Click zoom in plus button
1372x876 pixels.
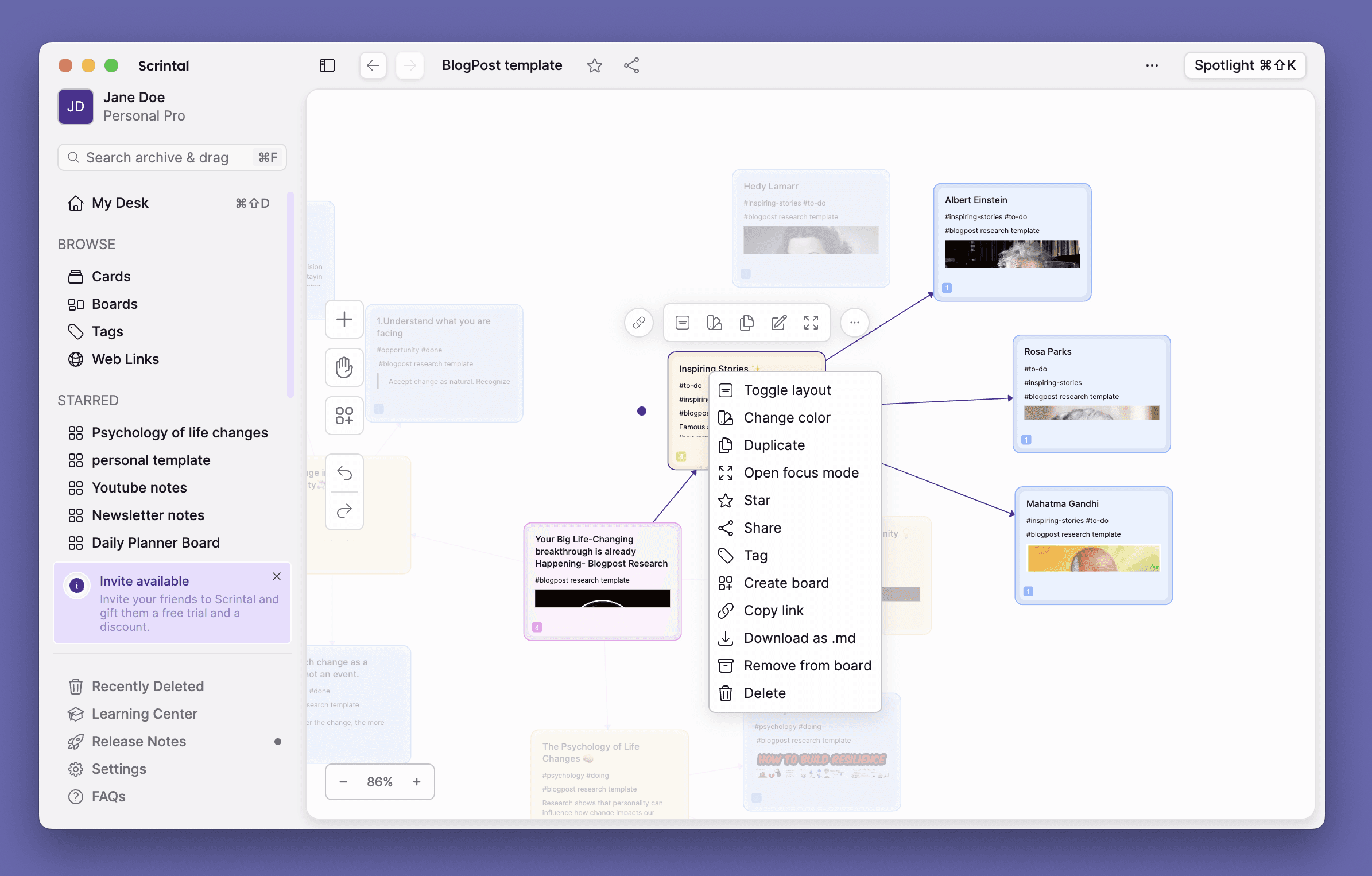click(x=416, y=782)
